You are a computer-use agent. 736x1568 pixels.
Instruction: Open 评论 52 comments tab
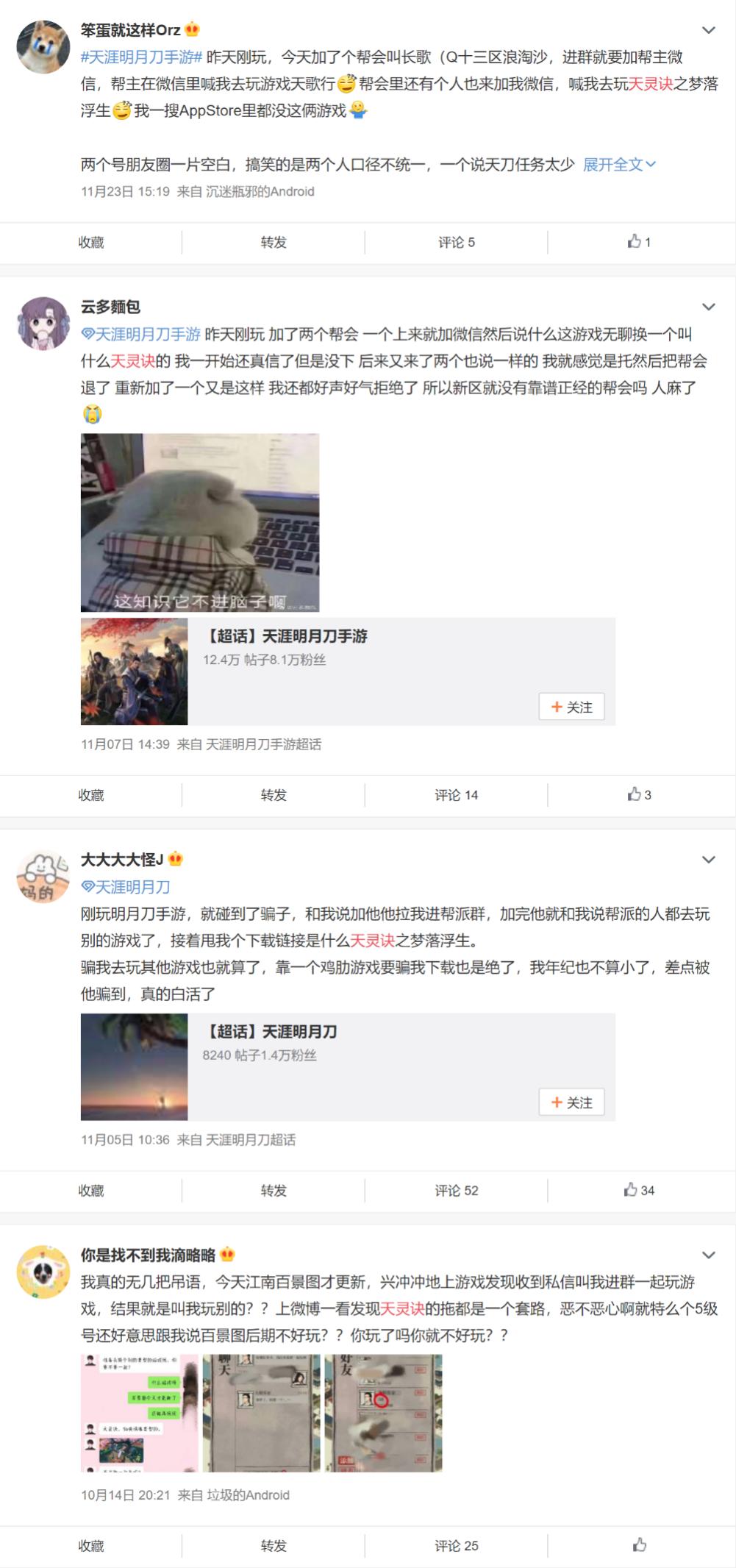click(x=456, y=1190)
